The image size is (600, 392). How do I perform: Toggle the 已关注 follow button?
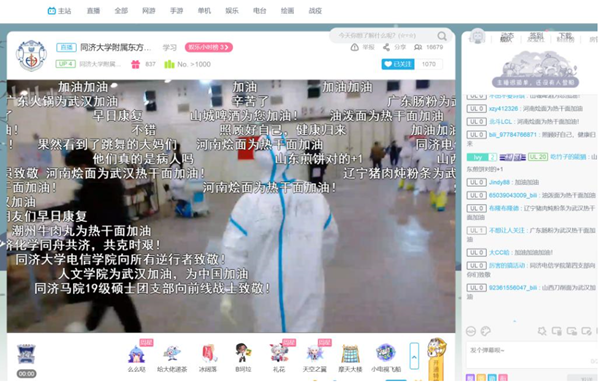pos(398,64)
